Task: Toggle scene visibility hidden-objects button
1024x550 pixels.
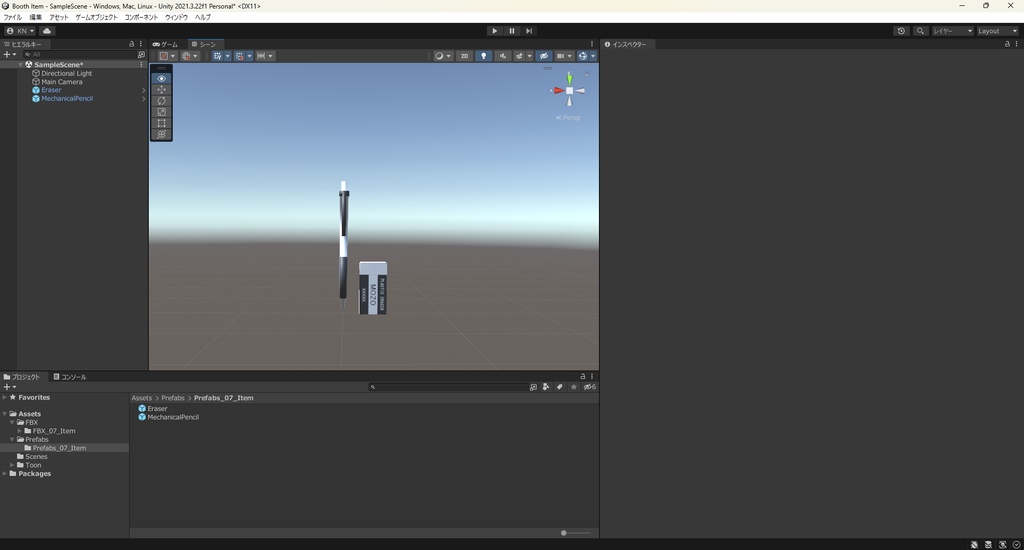Action: [x=543, y=56]
